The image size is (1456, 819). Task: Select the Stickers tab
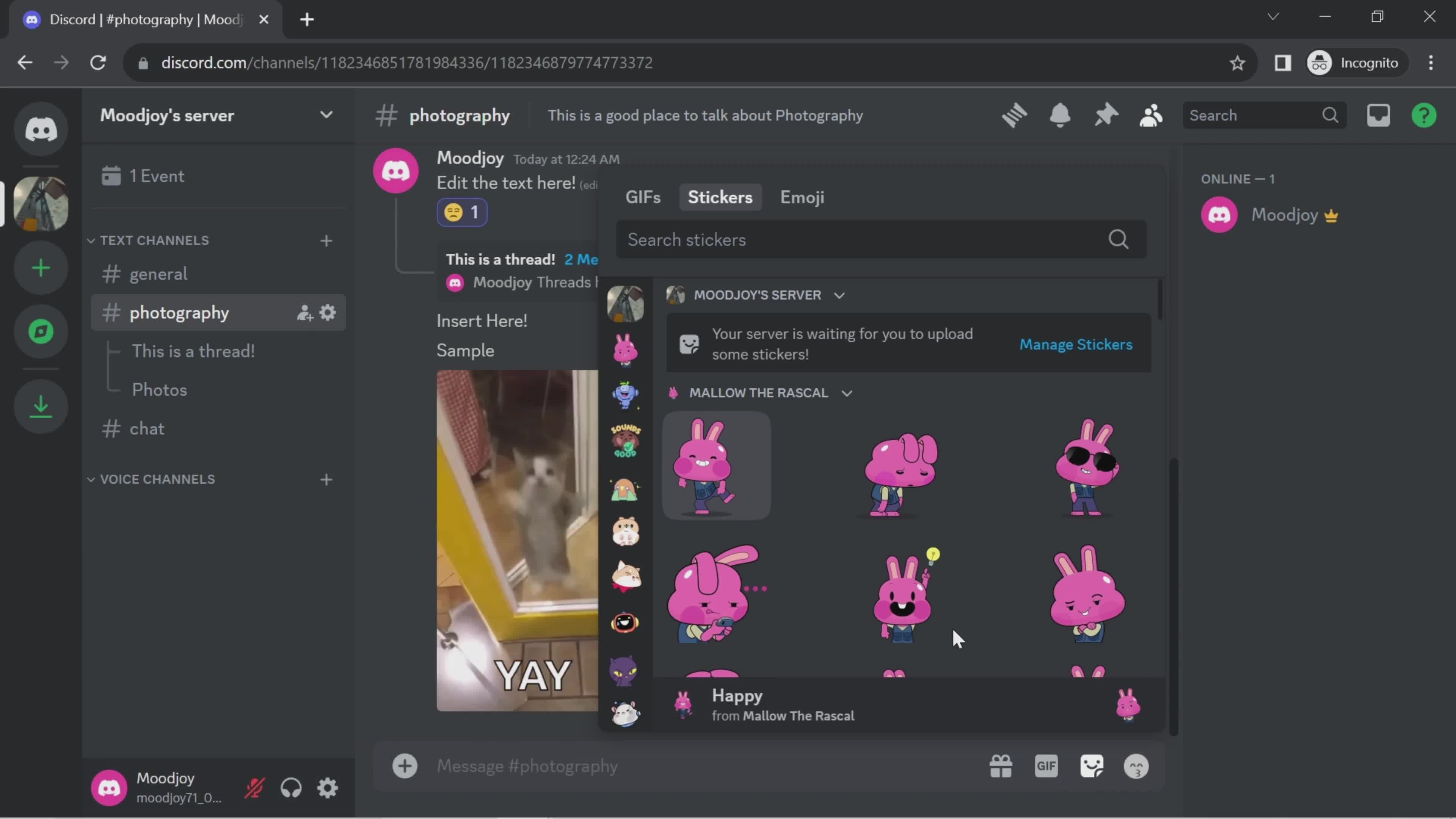click(x=720, y=197)
